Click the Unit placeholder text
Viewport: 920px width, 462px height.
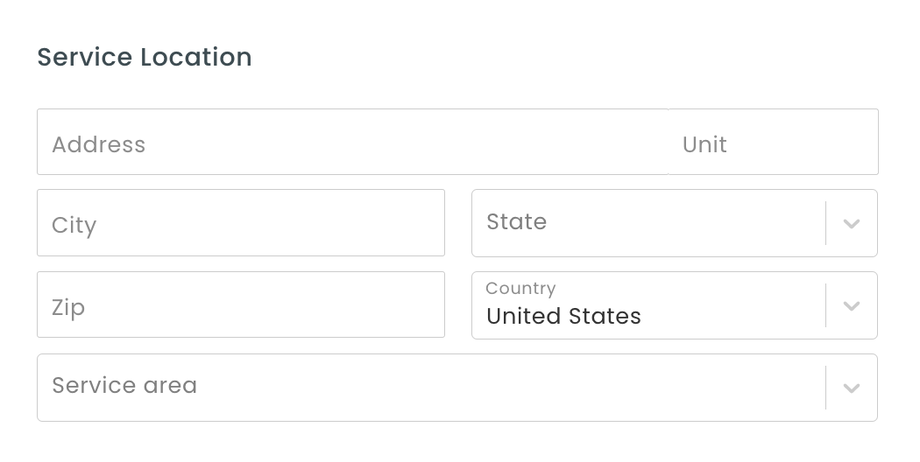(704, 145)
